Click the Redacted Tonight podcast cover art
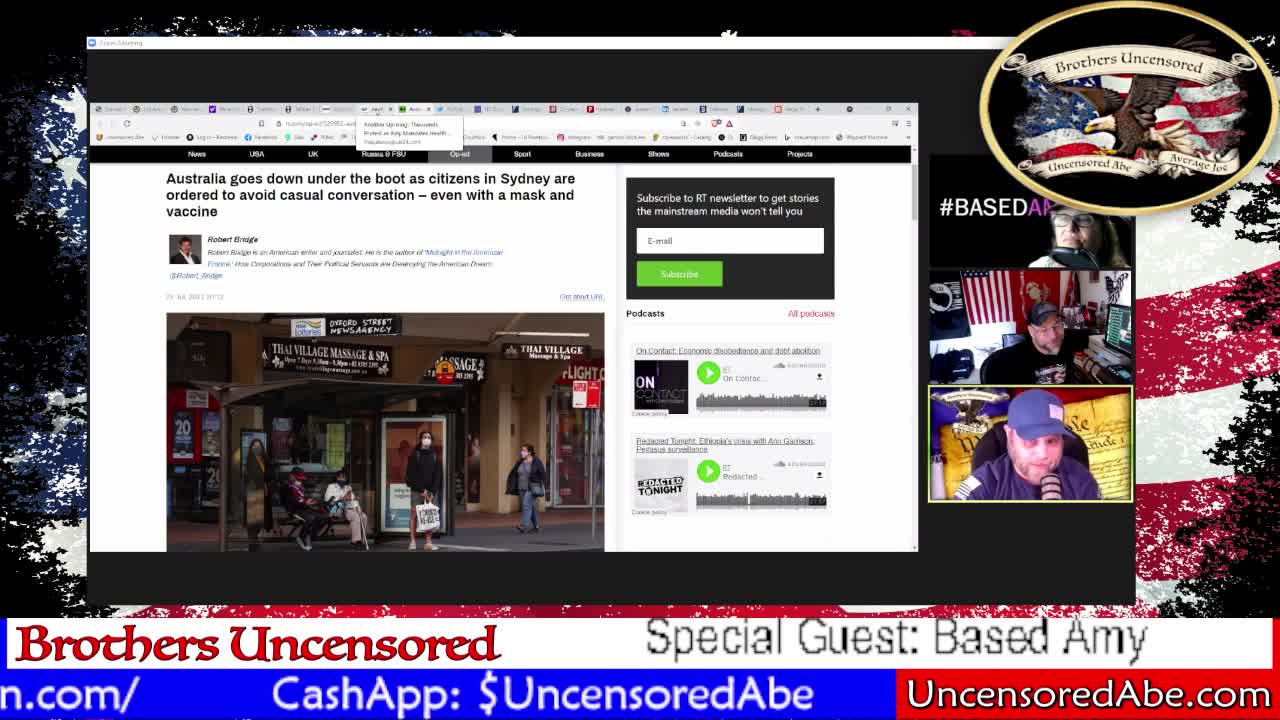The image size is (1280, 720). [661, 485]
